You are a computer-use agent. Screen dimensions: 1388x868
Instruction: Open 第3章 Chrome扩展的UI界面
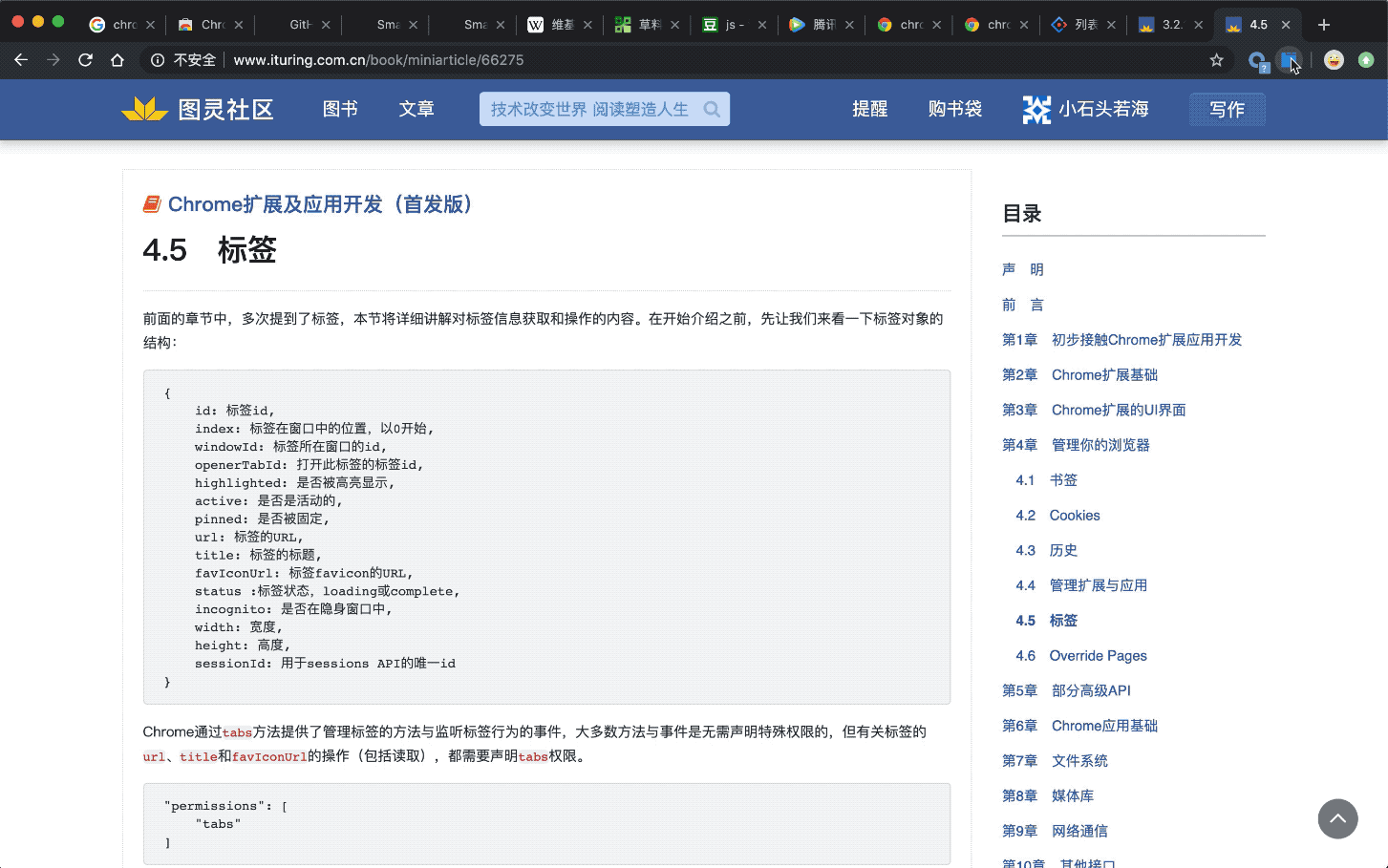point(1094,410)
